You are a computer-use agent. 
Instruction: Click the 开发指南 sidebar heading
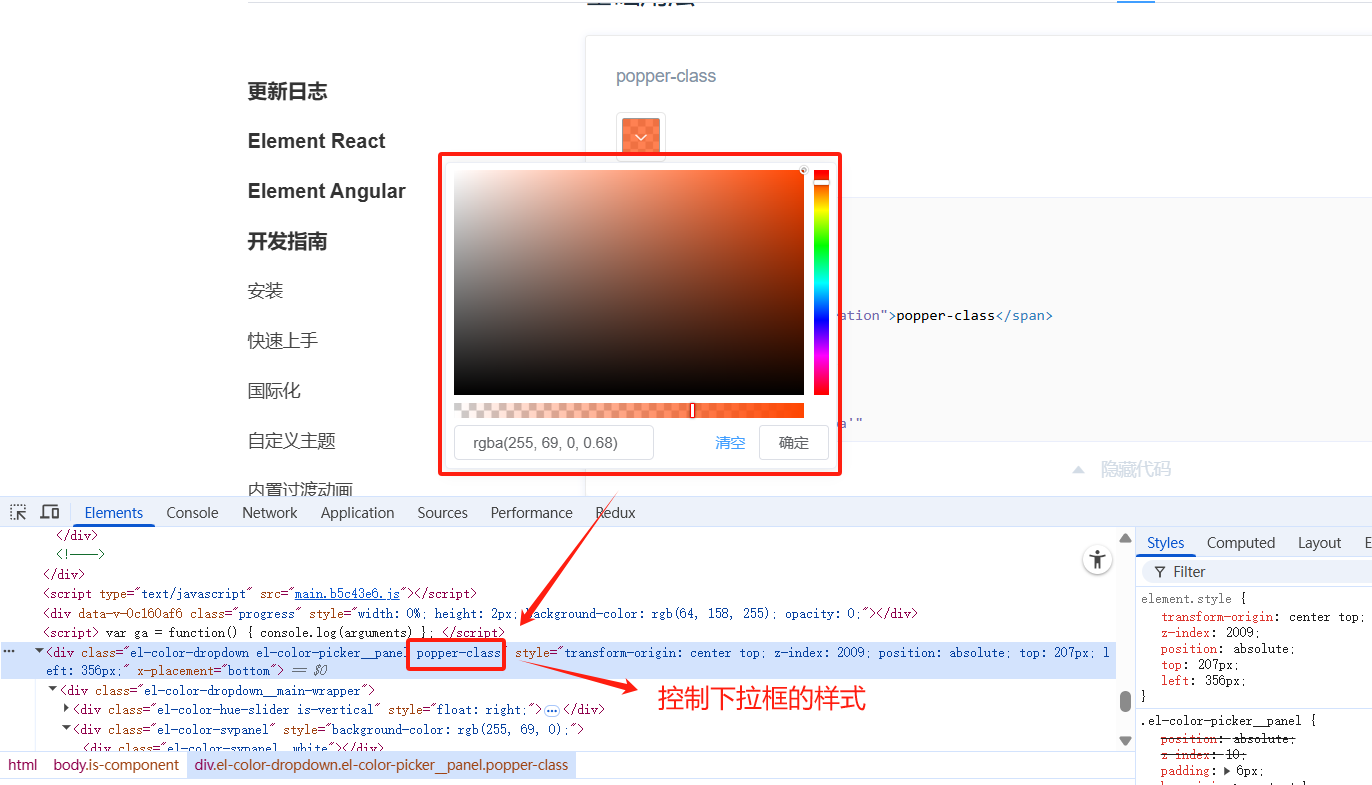point(288,241)
